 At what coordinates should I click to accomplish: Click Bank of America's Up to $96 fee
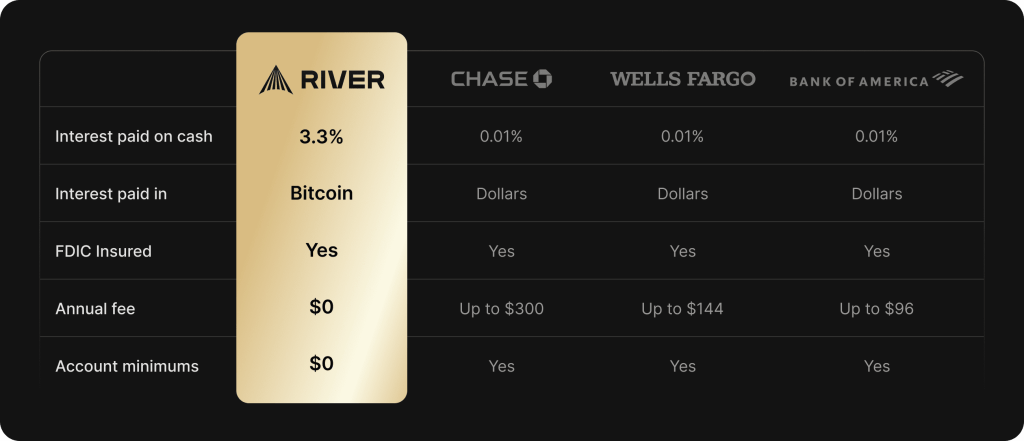tap(877, 309)
